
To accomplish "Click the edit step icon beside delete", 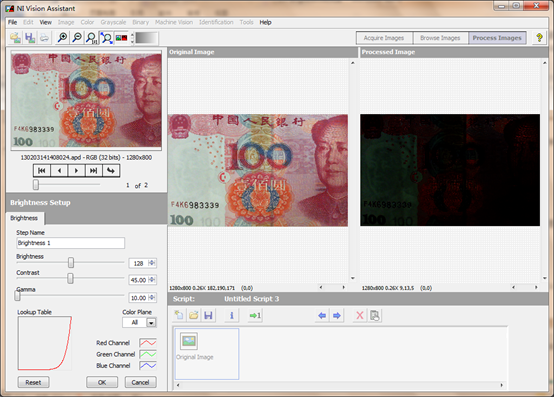I will (x=375, y=315).
